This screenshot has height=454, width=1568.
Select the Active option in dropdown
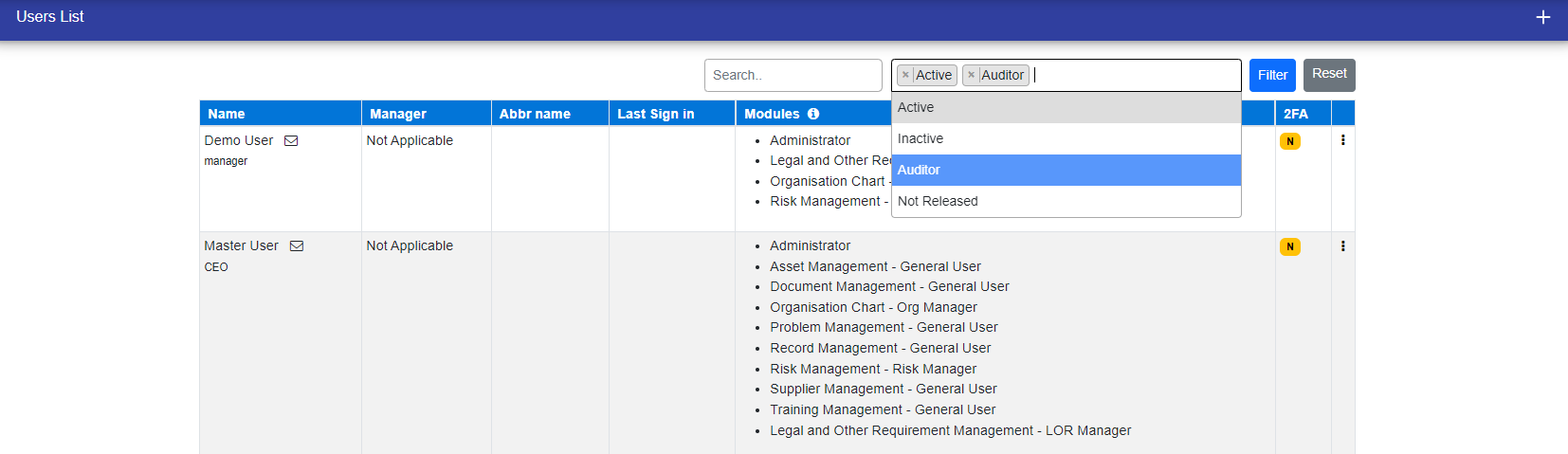point(1066,107)
